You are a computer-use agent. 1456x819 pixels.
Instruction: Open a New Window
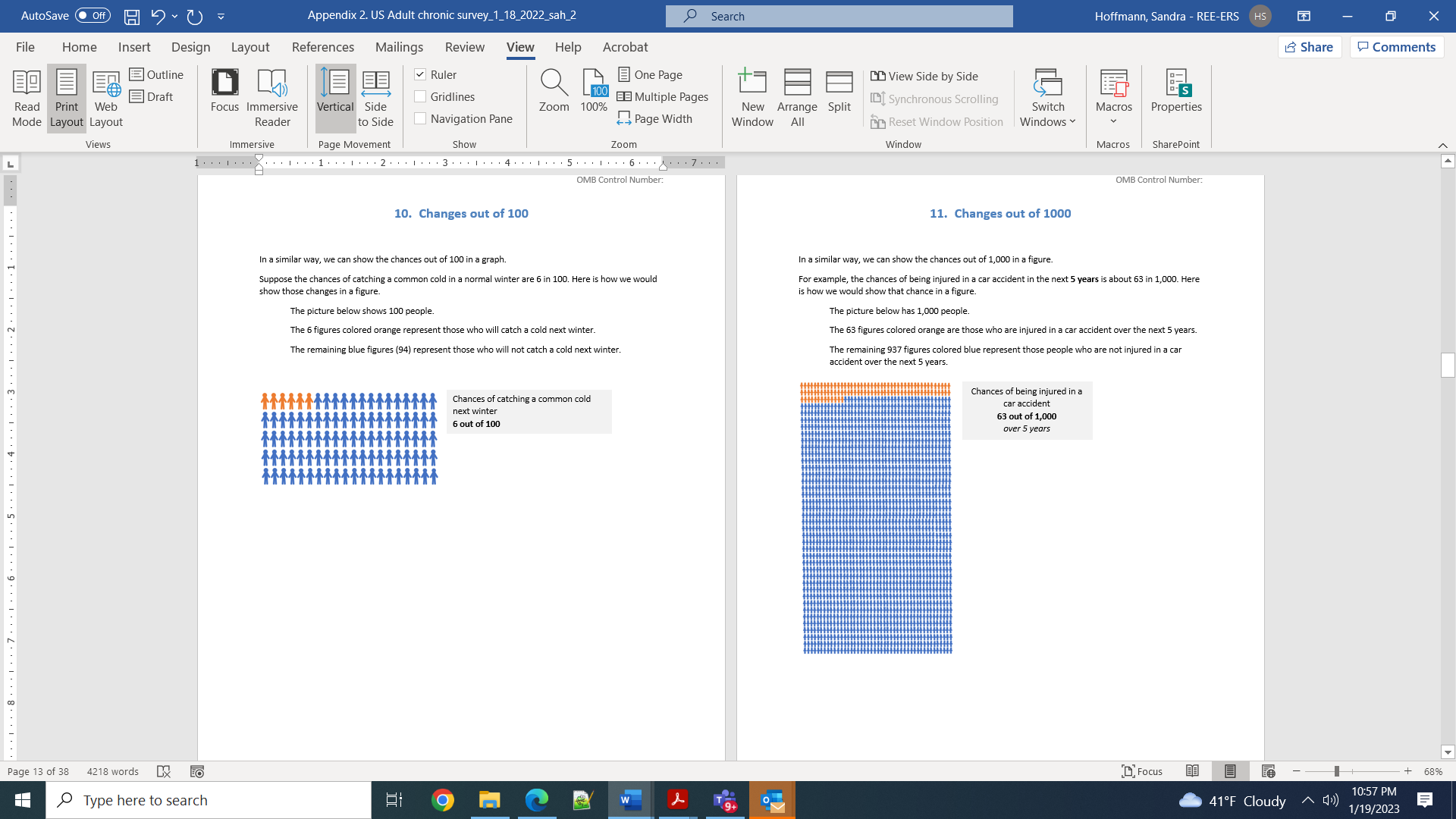click(x=752, y=98)
